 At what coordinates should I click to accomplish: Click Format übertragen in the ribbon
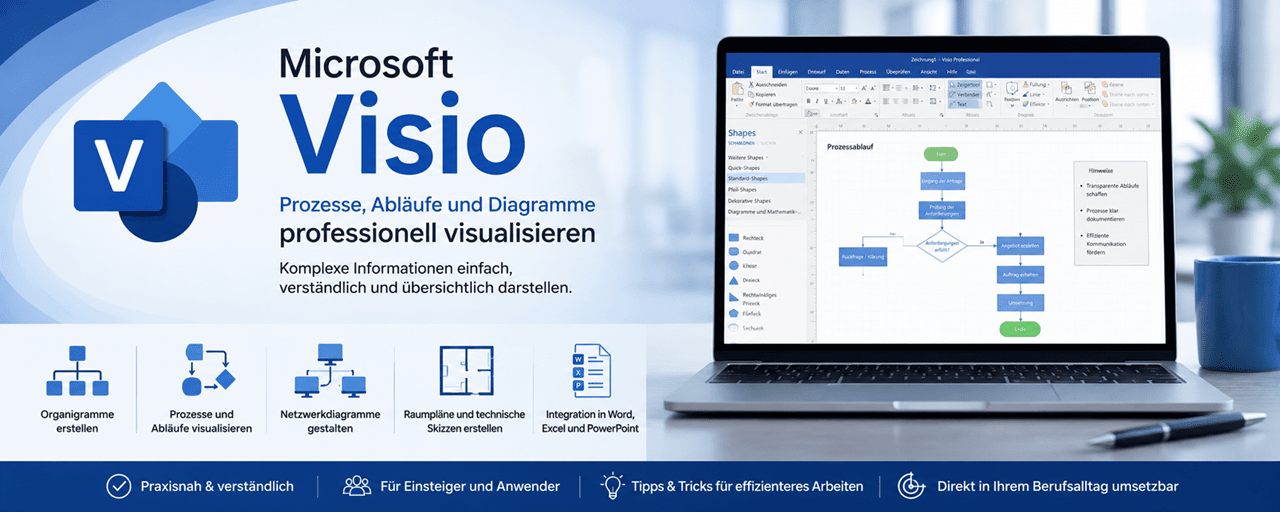(773, 104)
